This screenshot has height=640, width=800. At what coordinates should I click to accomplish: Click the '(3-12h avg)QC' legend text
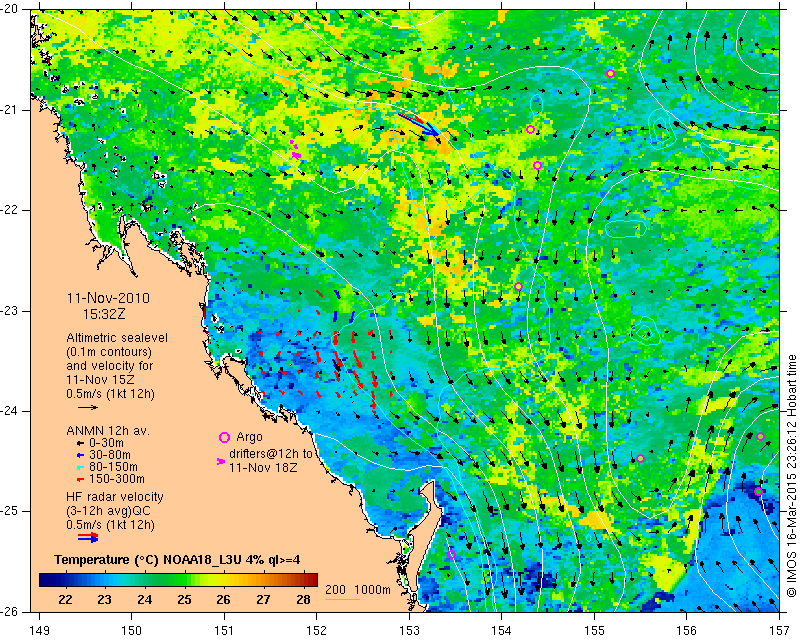click(108, 511)
